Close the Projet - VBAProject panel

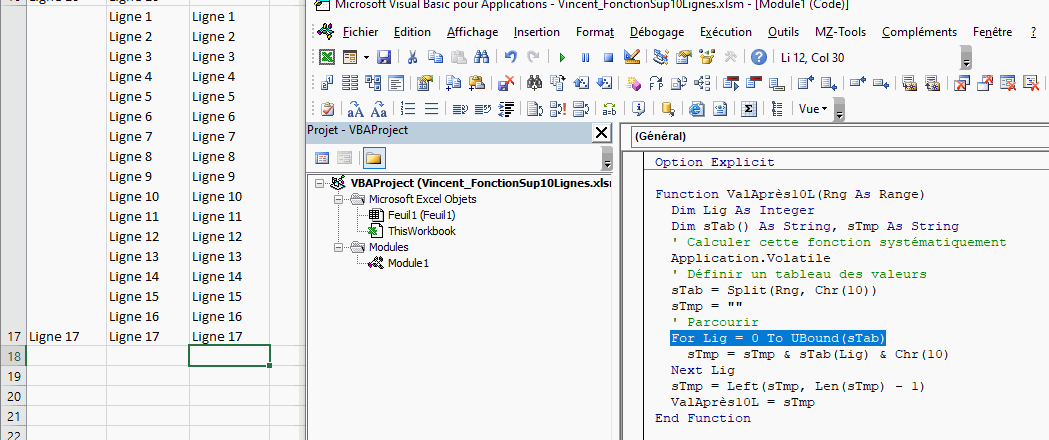tap(601, 132)
